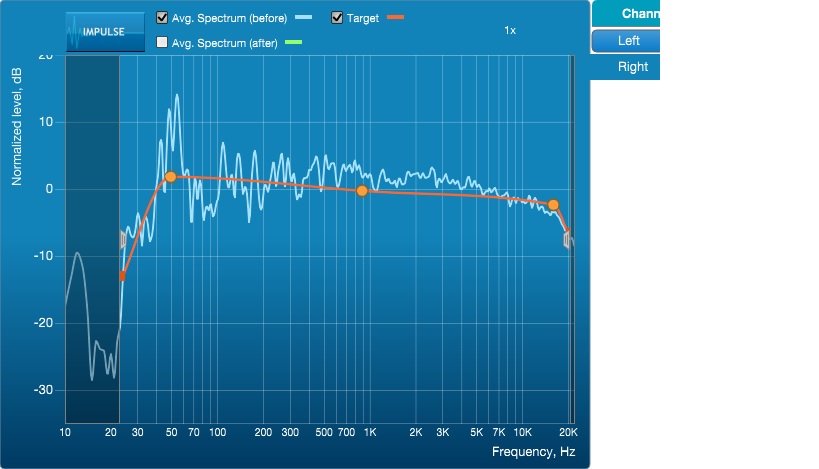Click the orange Target legend swatch
The height and width of the screenshot is (469, 819).
[395, 17]
